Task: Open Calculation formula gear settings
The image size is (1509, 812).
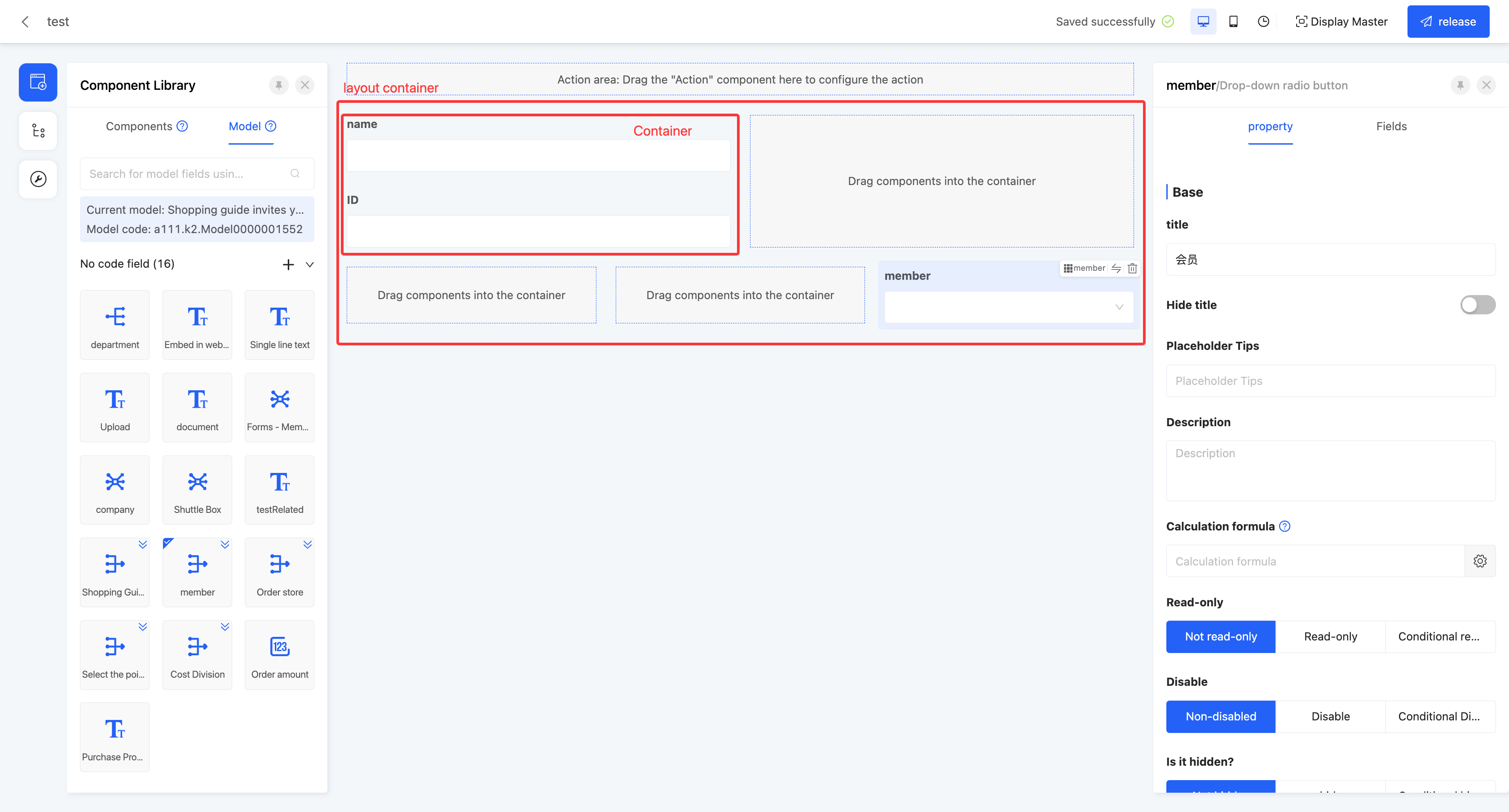Action: pyautogui.click(x=1480, y=561)
